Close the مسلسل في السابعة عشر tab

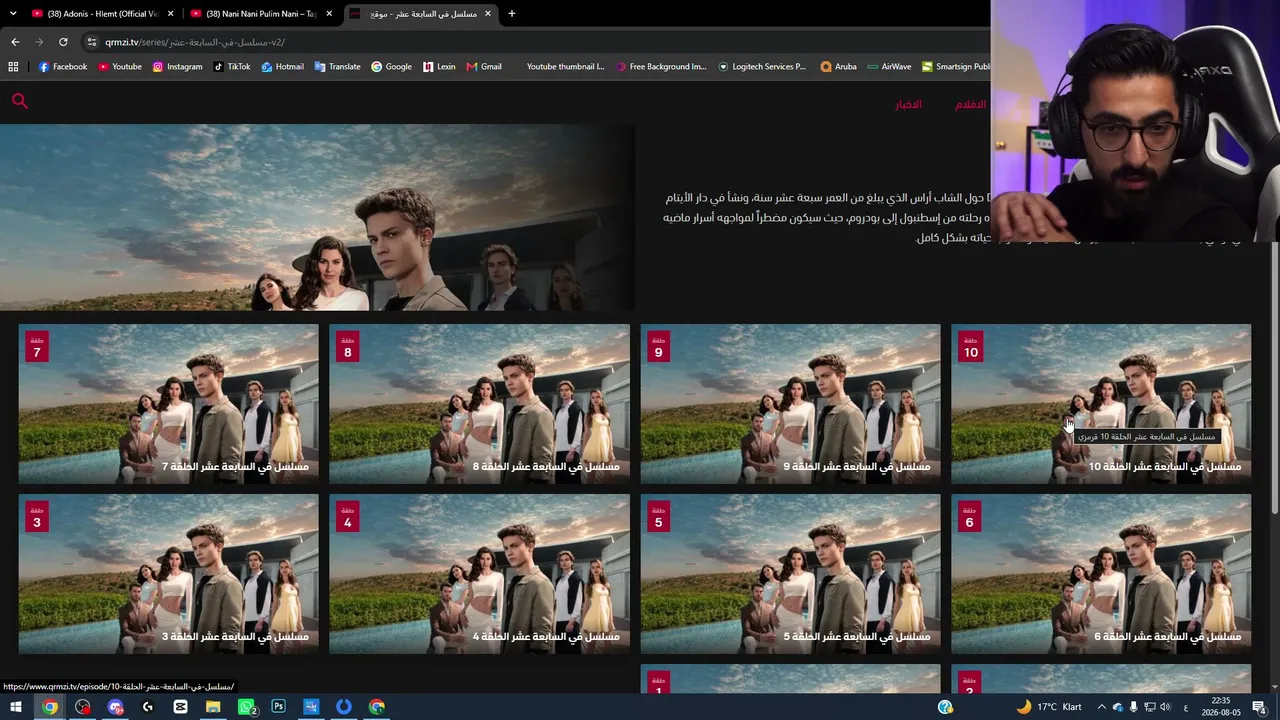click(488, 14)
